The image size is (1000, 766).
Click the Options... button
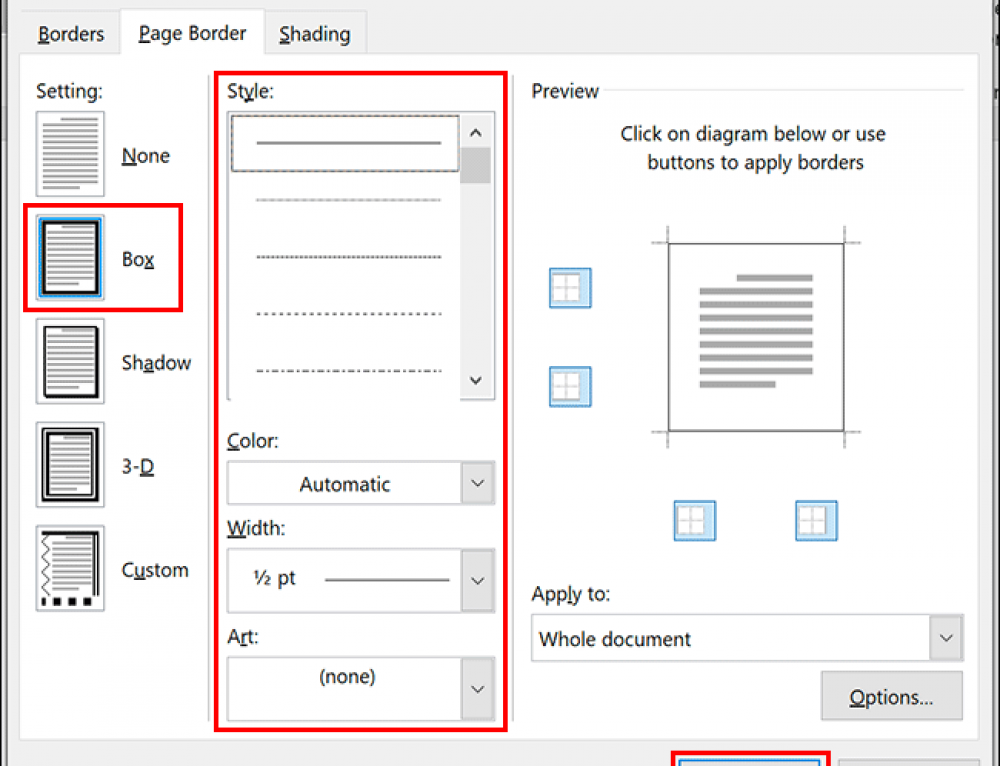891,697
